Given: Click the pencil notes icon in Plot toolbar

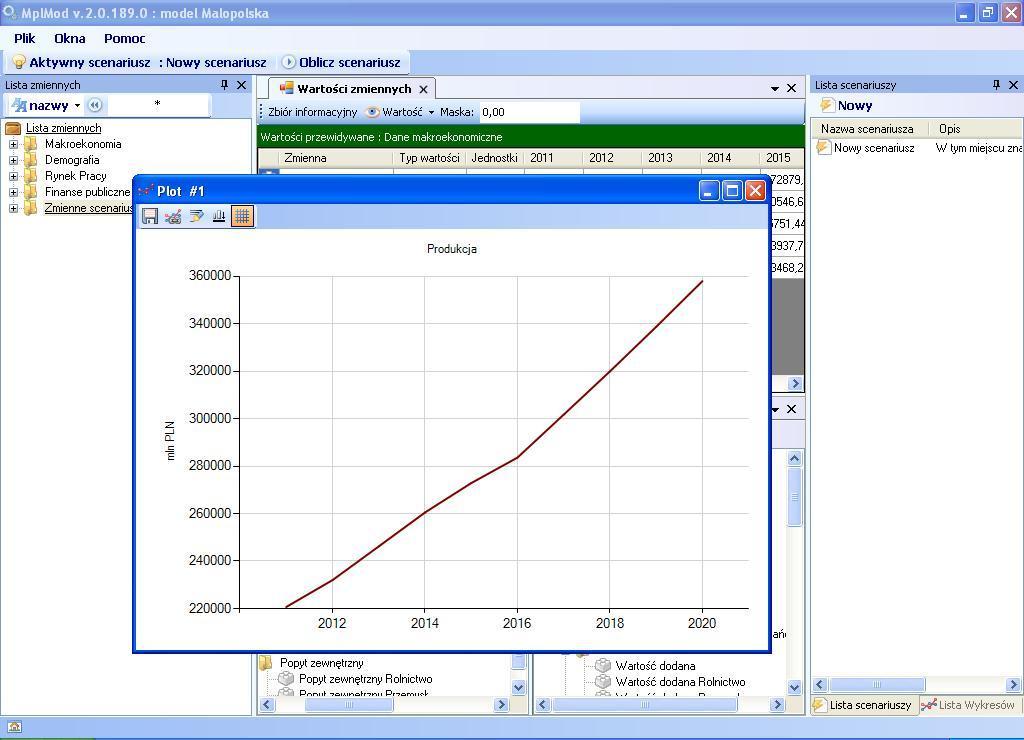Looking at the screenshot, I should click(196, 216).
